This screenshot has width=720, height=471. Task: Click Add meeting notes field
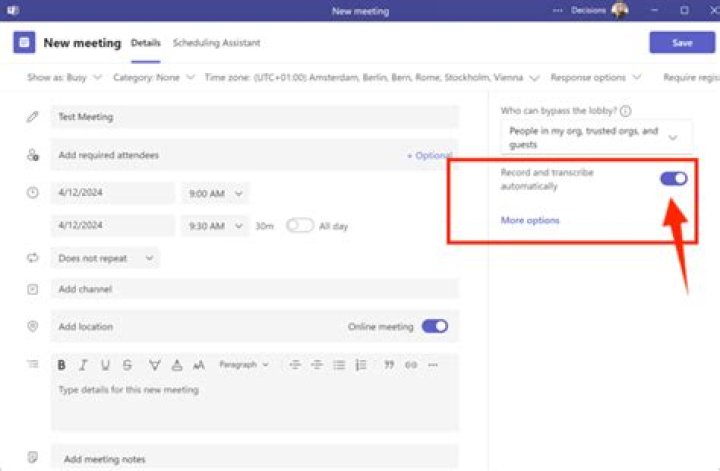255,458
